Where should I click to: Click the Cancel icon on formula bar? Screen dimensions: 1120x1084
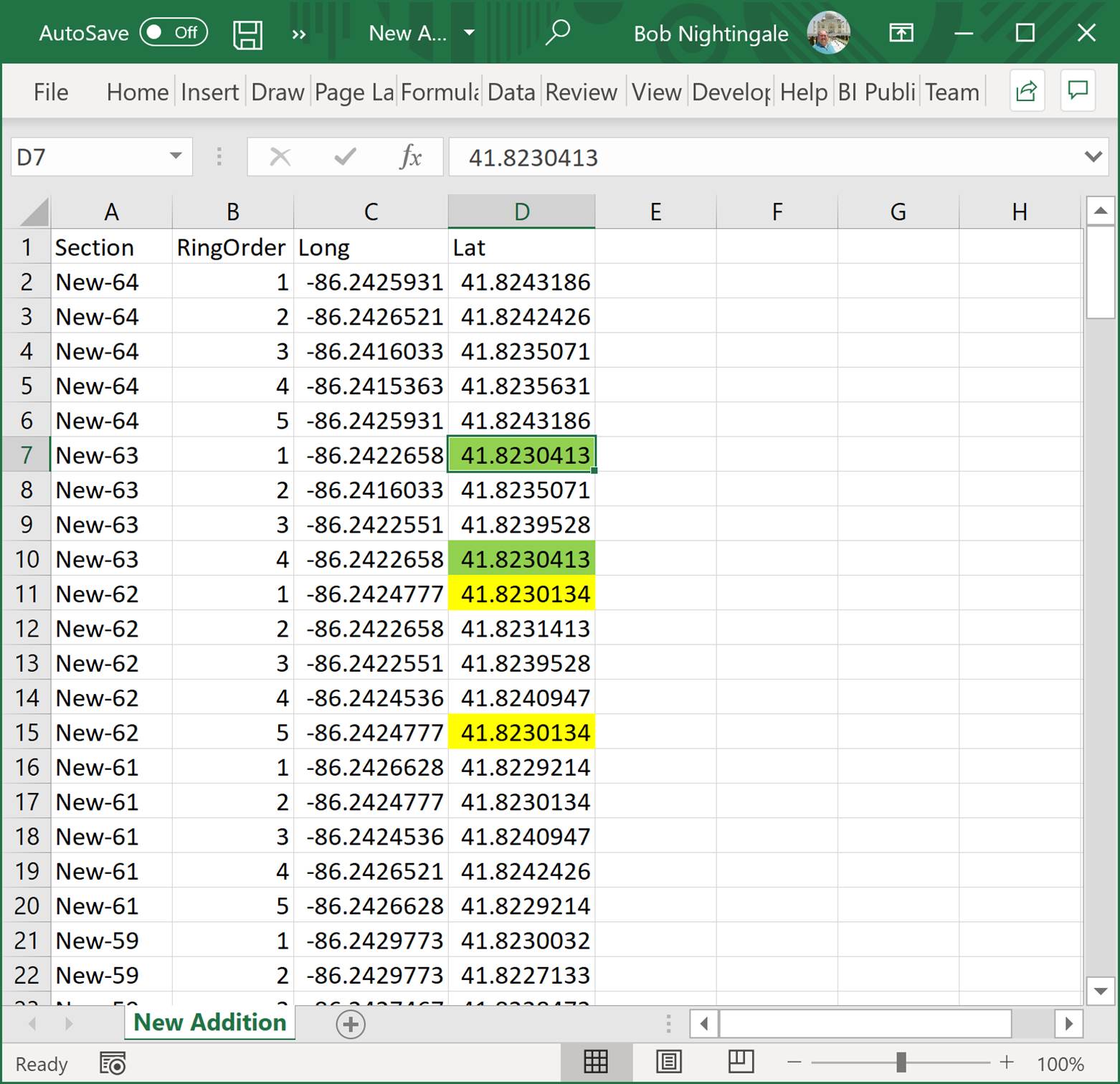280,157
